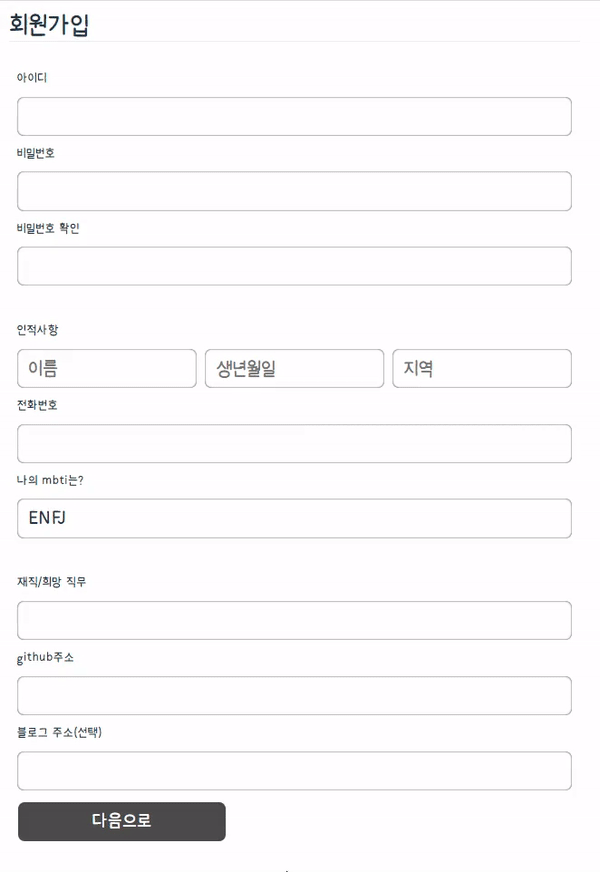The height and width of the screenshot is (872, 600).
Task: Select the 생년월일 birthdate field
Action: (x=294, y=368)
